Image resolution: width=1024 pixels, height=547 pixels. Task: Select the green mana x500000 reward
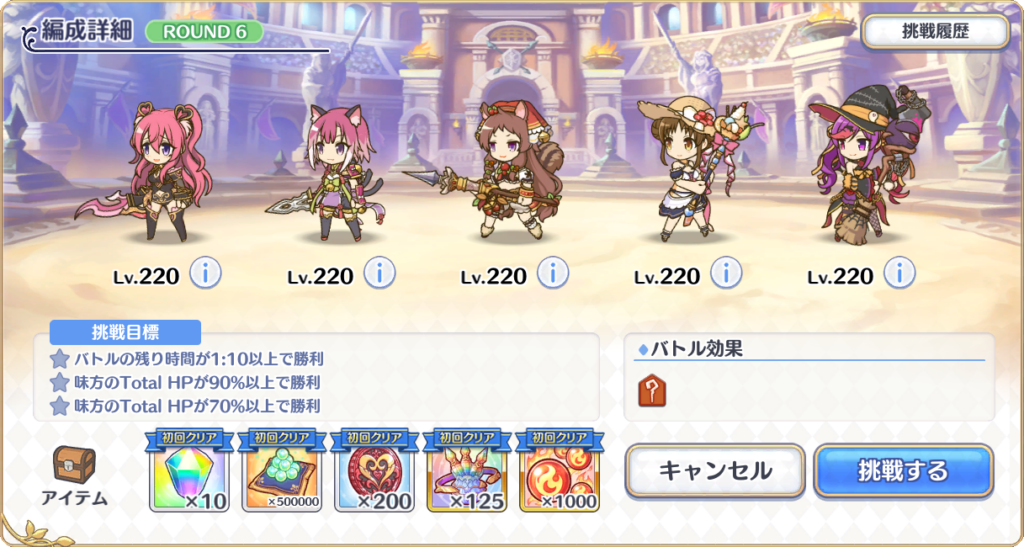(281, 471)
